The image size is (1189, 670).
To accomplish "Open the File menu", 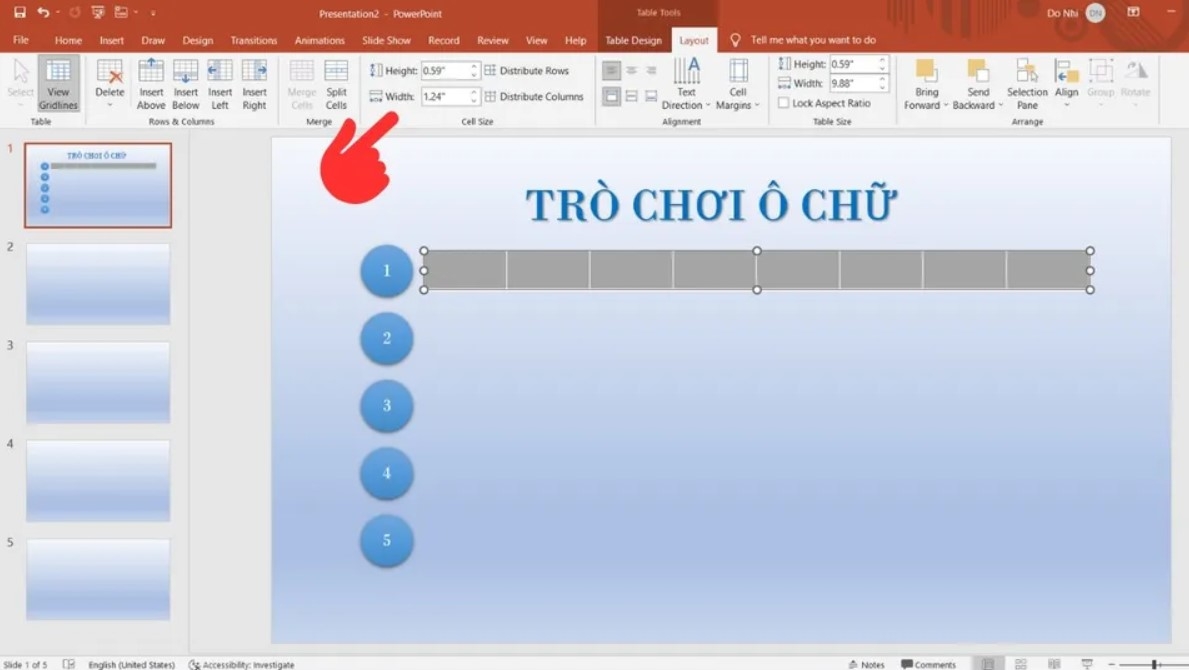I will coord(20,40).
